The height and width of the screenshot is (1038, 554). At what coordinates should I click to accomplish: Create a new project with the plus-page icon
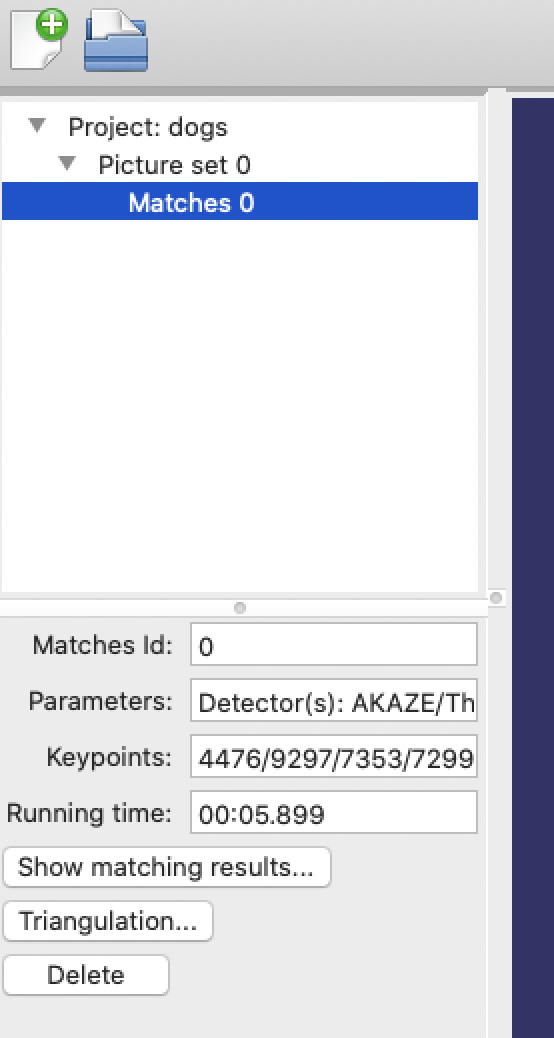(x=38, y=41)
